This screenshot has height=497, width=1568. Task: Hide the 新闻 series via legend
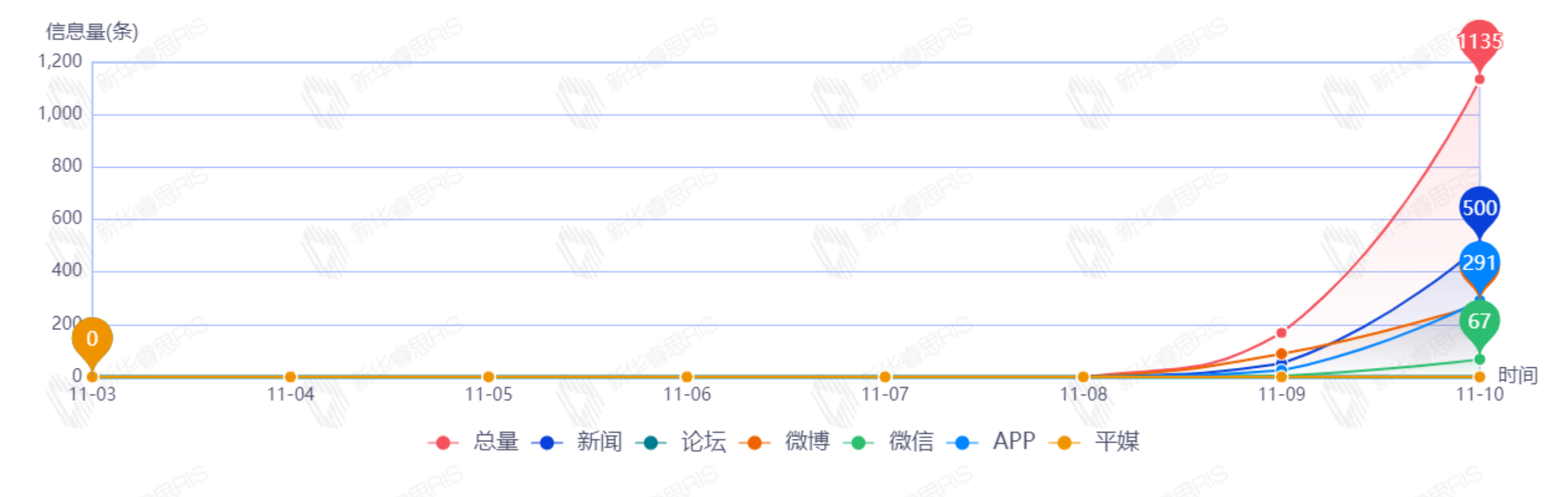tap(577, 441)
